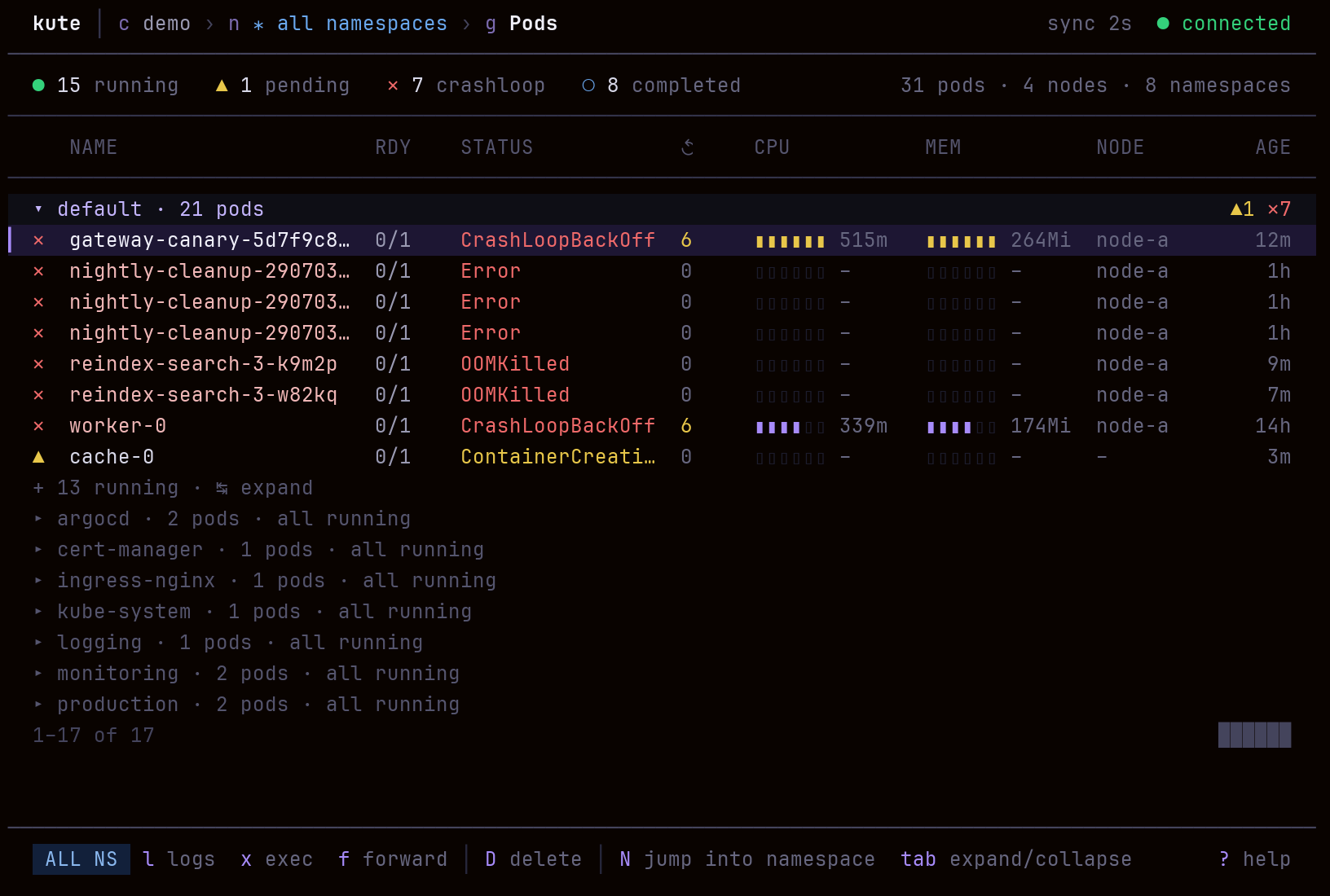Screen dimensions: 1330x896
Task: Click the 8 namespaces count
Action: point(1218,86)
